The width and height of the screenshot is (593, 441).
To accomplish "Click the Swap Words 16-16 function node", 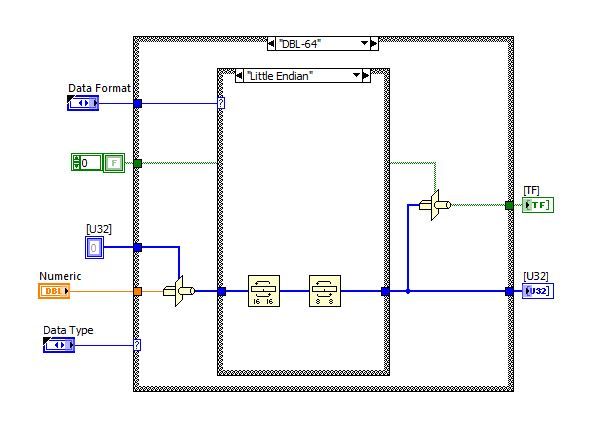I will coord(264,291).
